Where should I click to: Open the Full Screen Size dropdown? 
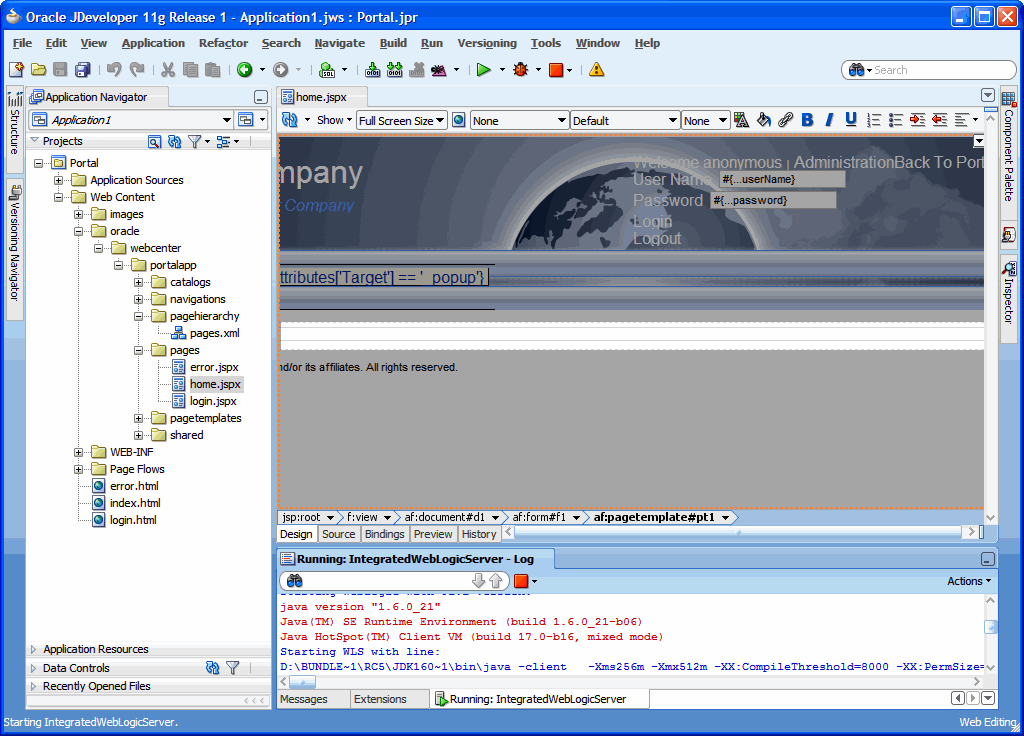[402, 121]
